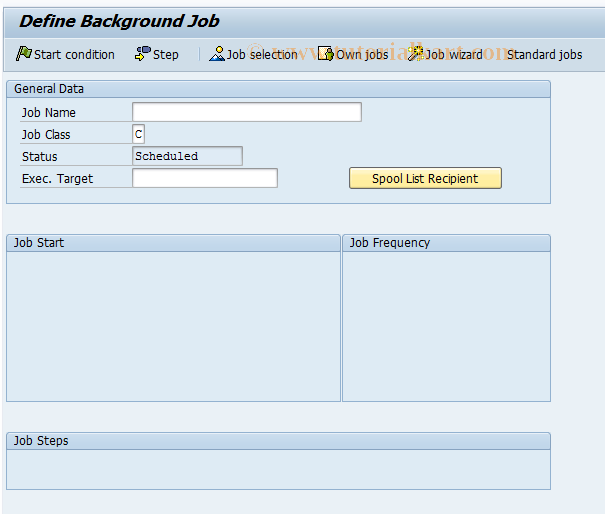The height and width of the screenshot is (514, 605).
Task: Select the Job Class field
Action: click(139, 134)
